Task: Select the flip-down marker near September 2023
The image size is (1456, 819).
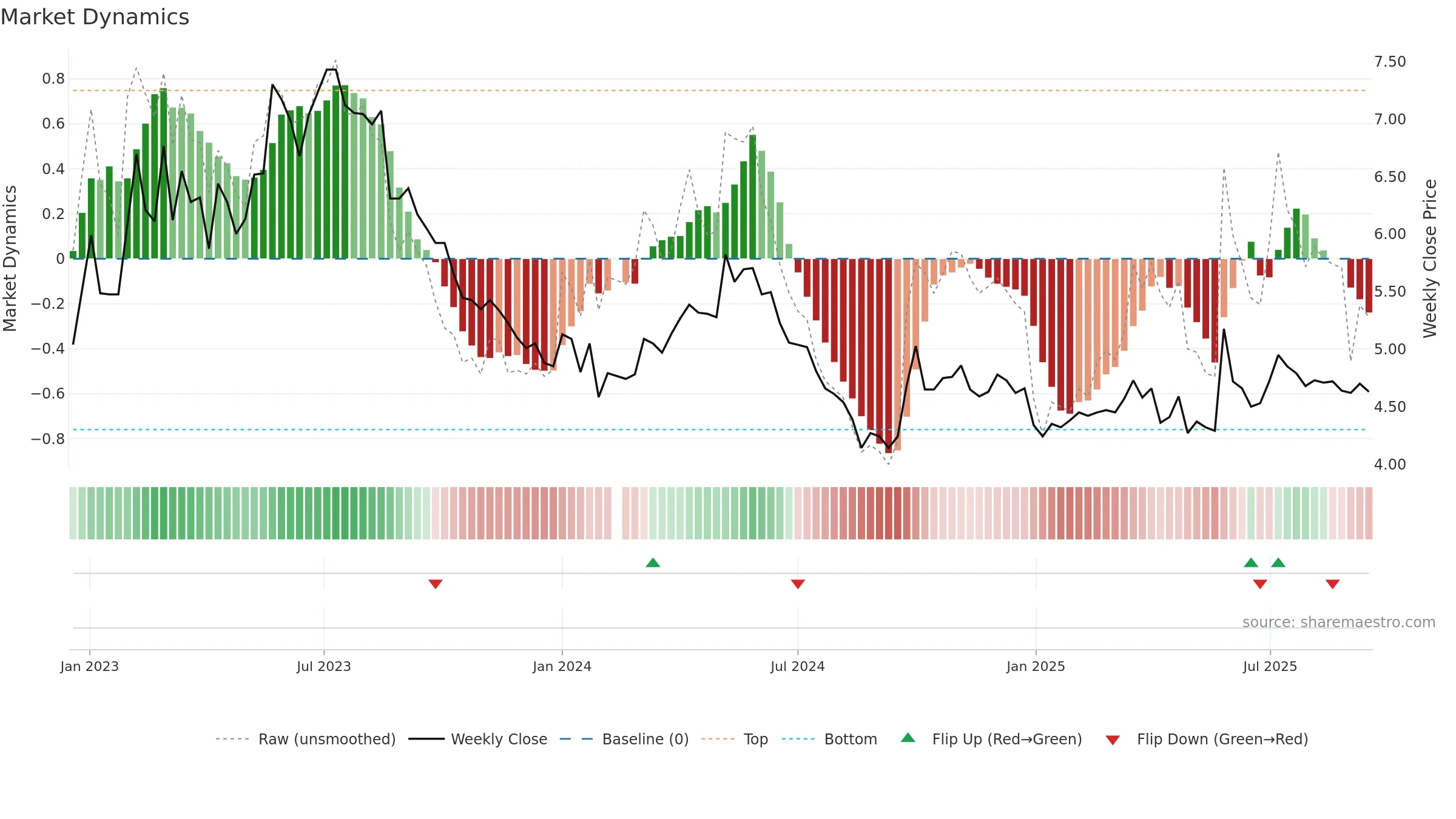Action: [436, 584]
